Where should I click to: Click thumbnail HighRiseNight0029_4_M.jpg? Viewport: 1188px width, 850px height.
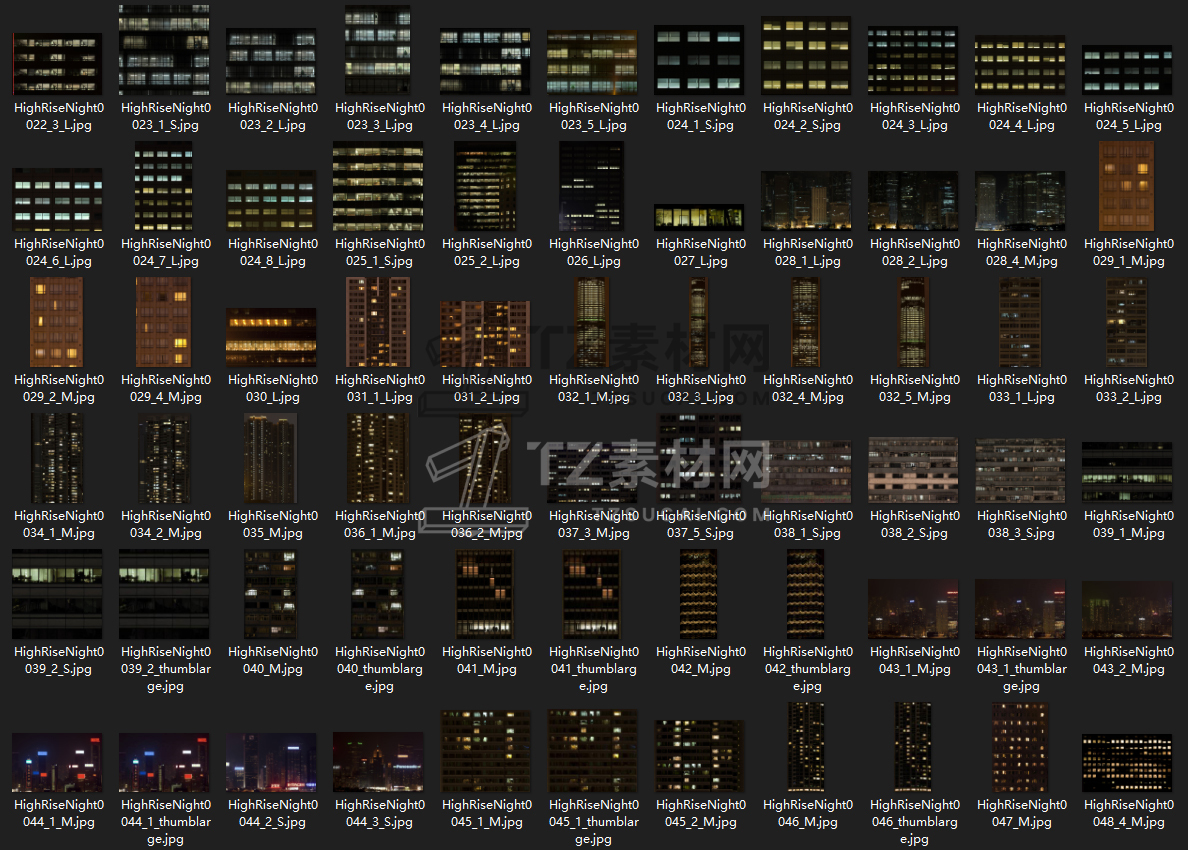click(x=164, y=322)
